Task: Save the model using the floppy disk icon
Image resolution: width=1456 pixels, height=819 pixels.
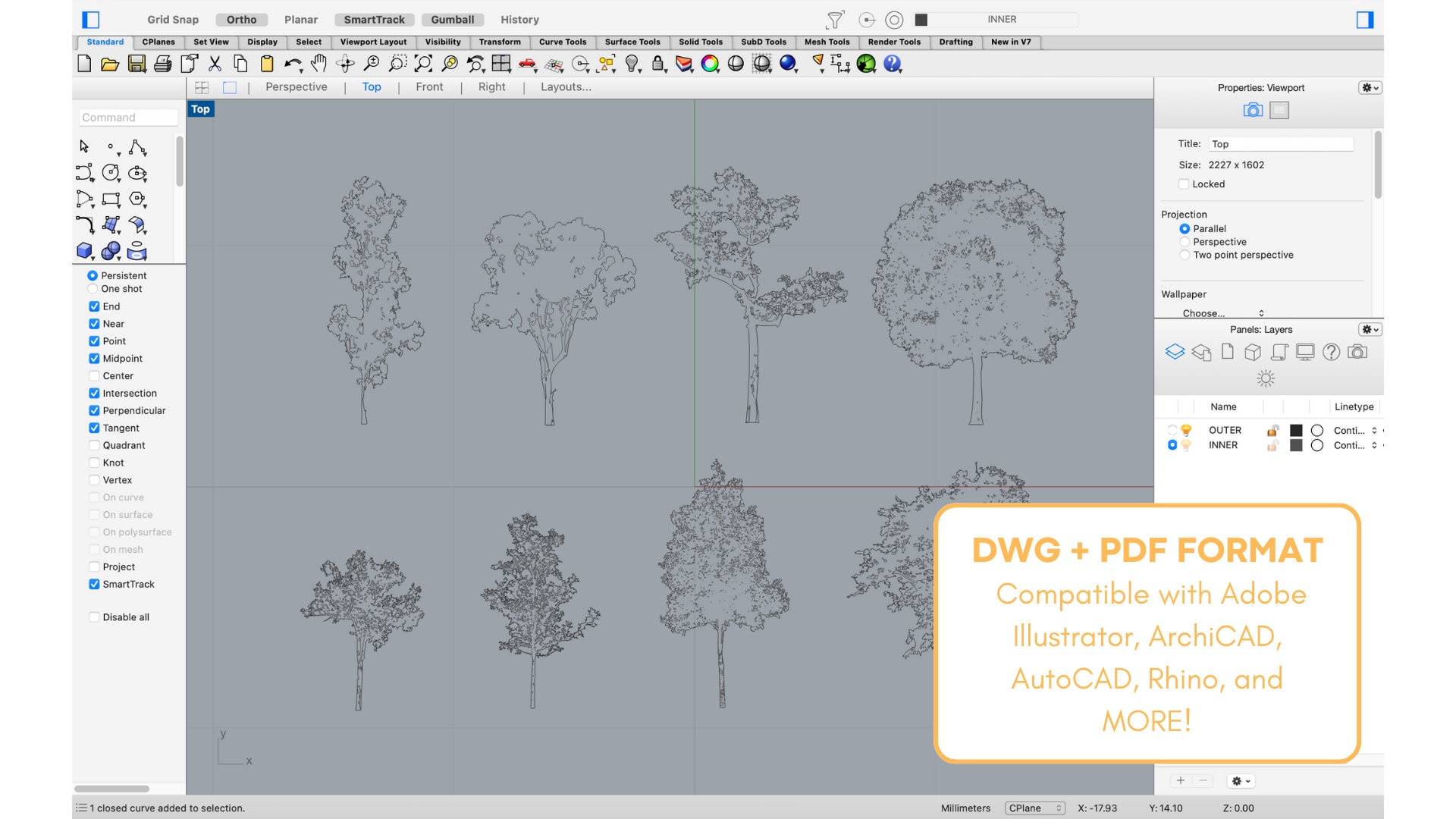Action: pos(136,64)
